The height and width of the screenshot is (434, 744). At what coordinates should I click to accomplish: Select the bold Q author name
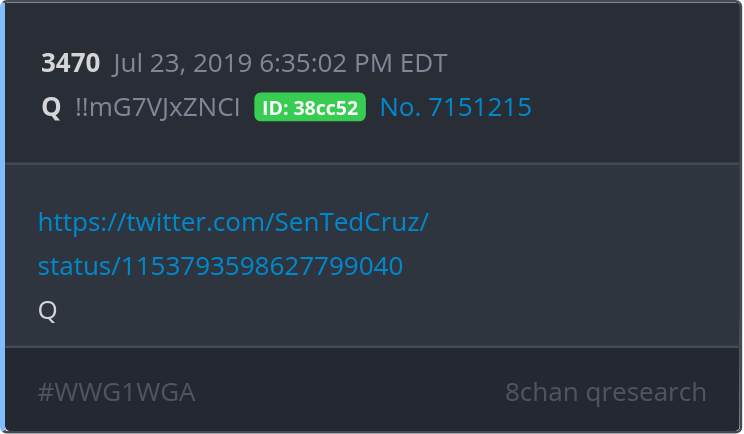[x=51, y=108]
